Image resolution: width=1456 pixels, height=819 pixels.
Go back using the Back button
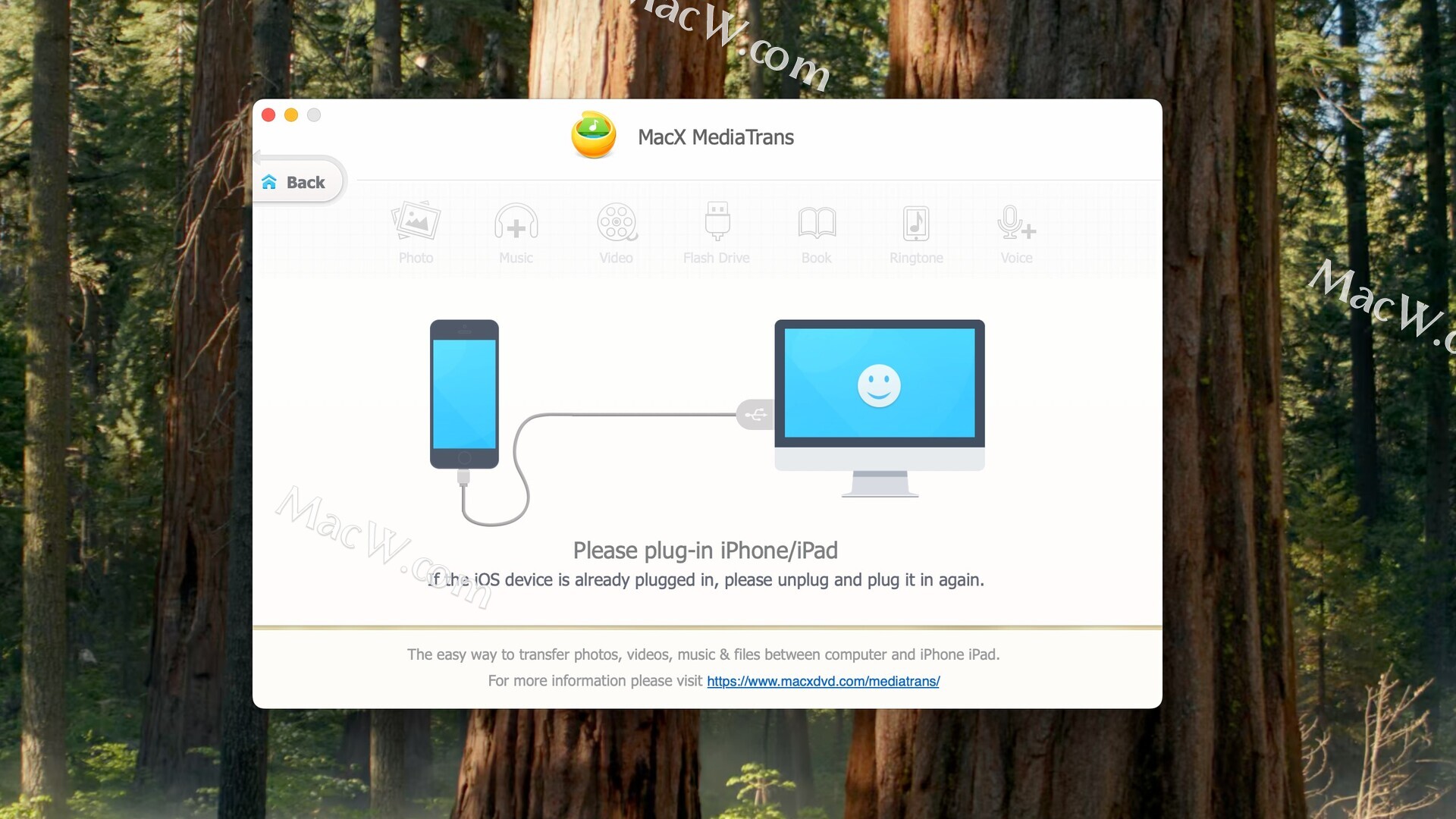point(298,180)
